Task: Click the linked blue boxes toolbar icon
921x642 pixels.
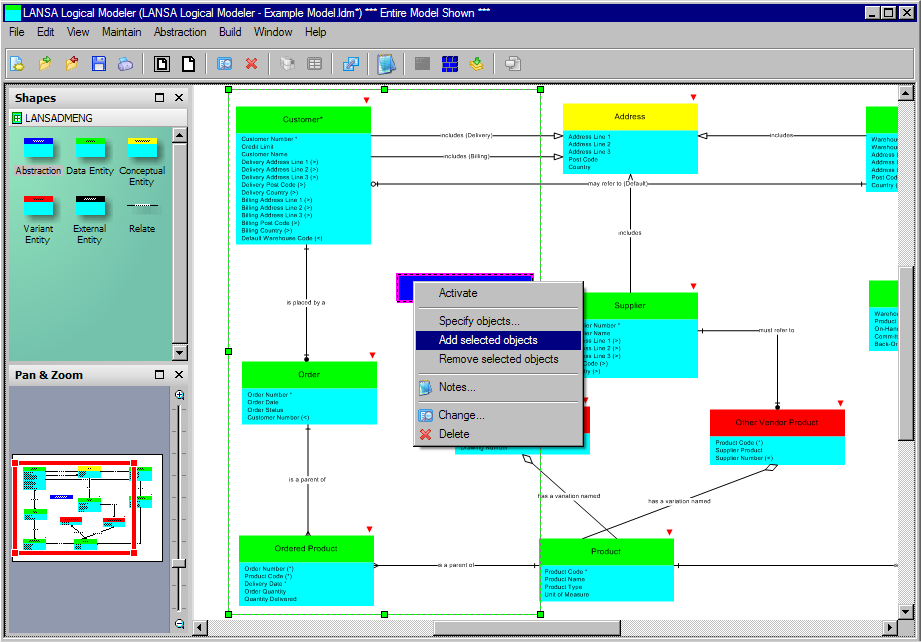Action: tap(351, 63)
